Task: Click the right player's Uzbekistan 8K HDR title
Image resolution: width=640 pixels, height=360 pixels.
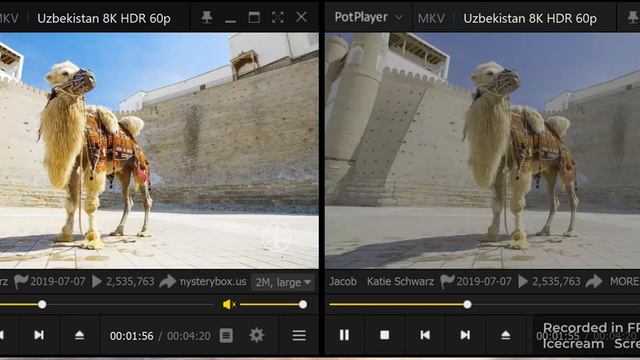Action: pos(530,18)
